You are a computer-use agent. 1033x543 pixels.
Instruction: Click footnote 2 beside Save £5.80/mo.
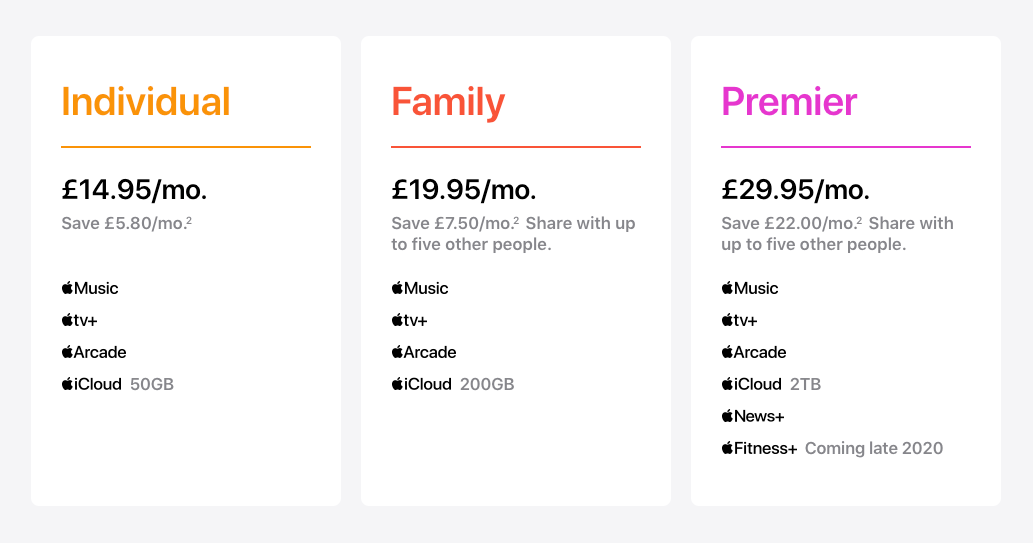(189, 220)
